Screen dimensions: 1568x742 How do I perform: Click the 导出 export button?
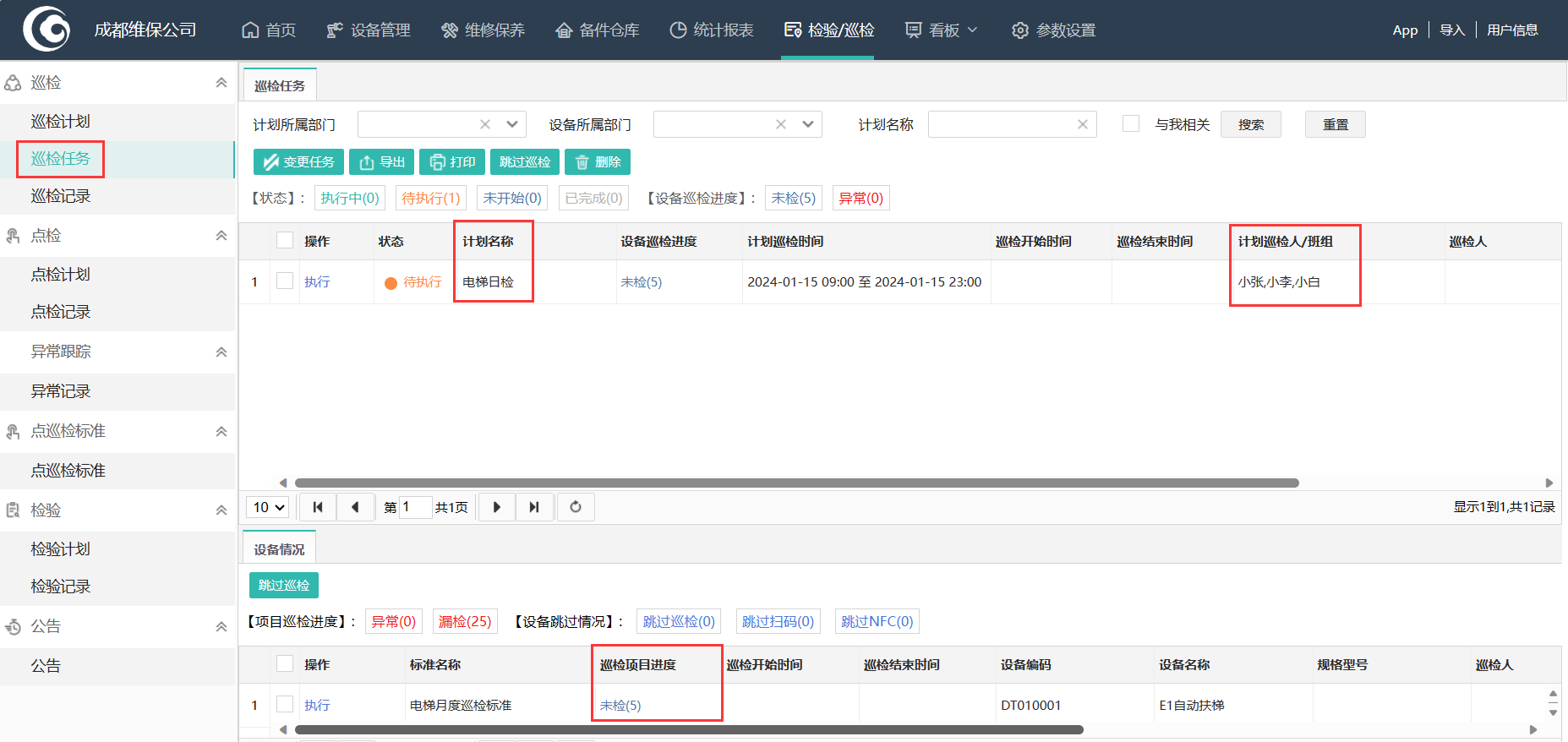pos(381,162)
